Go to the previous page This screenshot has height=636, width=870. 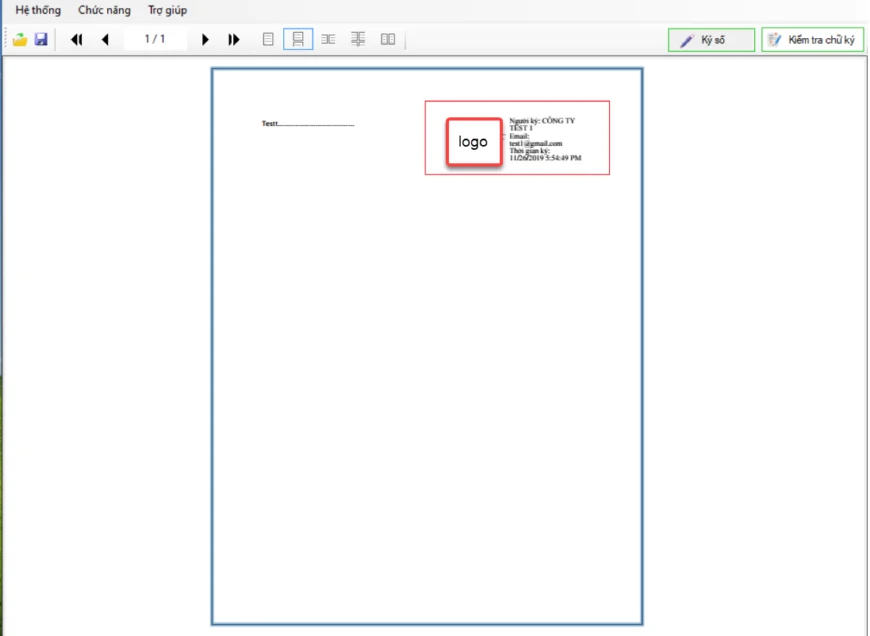(x=105, y=39)
